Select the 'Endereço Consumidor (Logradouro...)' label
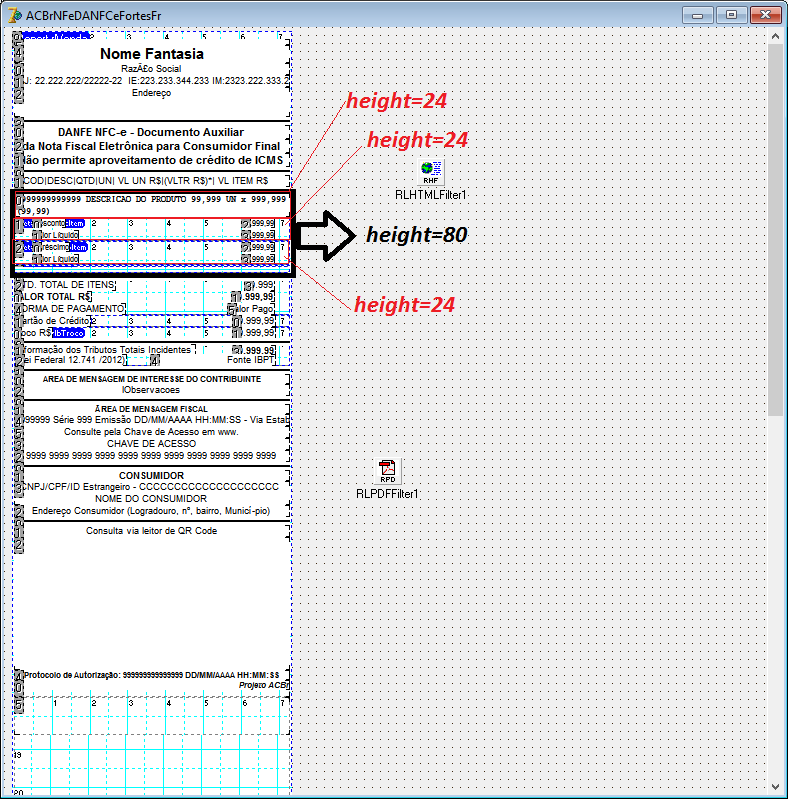This screenshot has height=799, width=788. [x=151, y=511]
